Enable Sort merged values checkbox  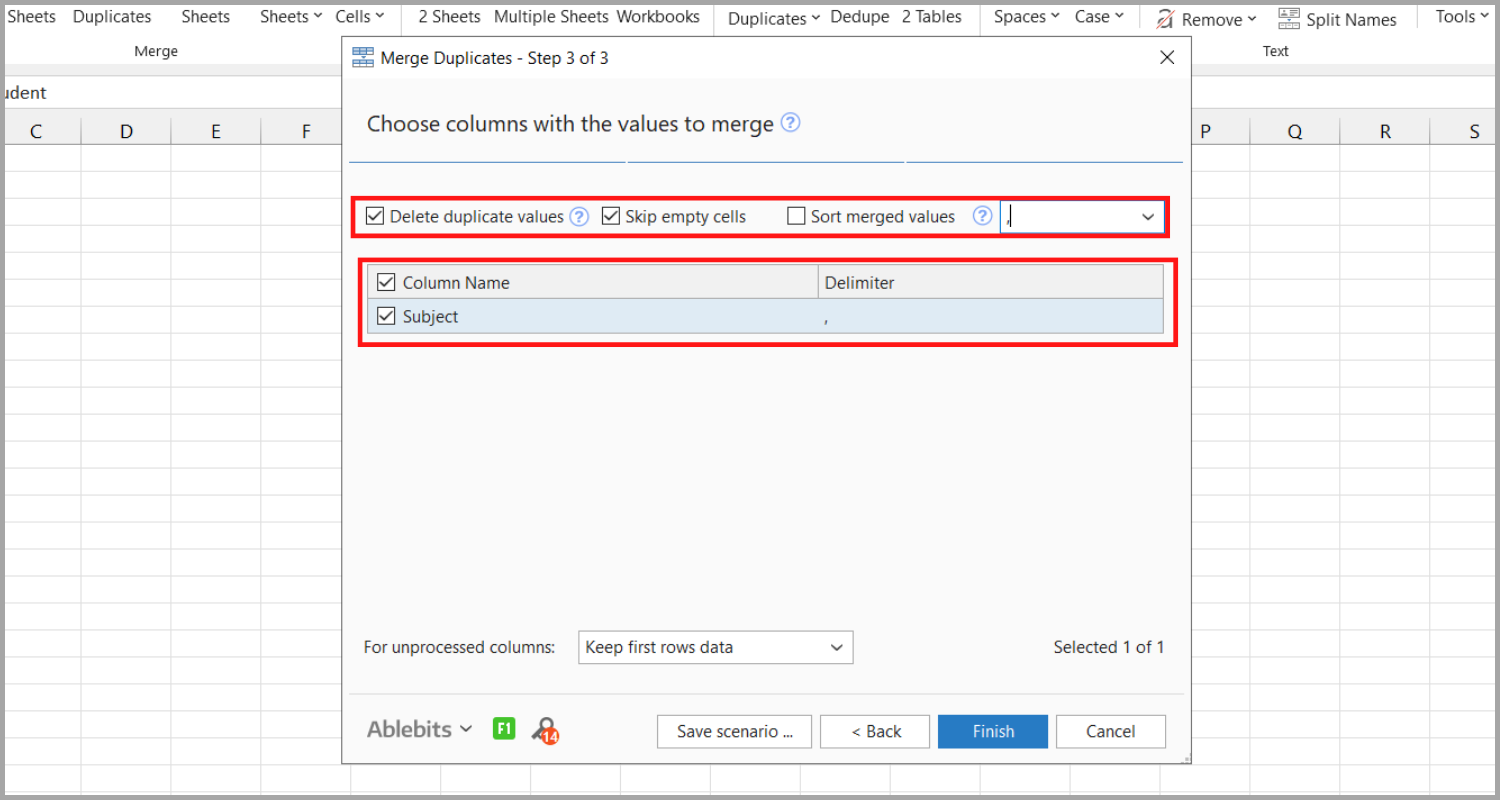[796, 216]
